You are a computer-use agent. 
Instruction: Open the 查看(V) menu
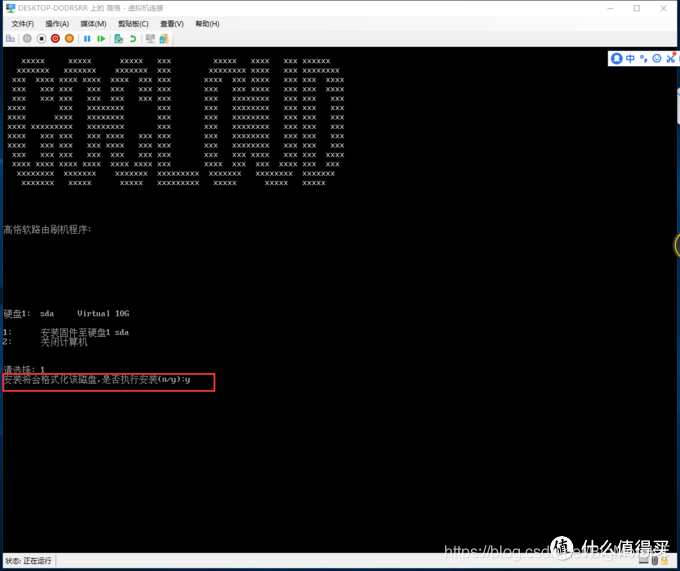click(172, 24)
